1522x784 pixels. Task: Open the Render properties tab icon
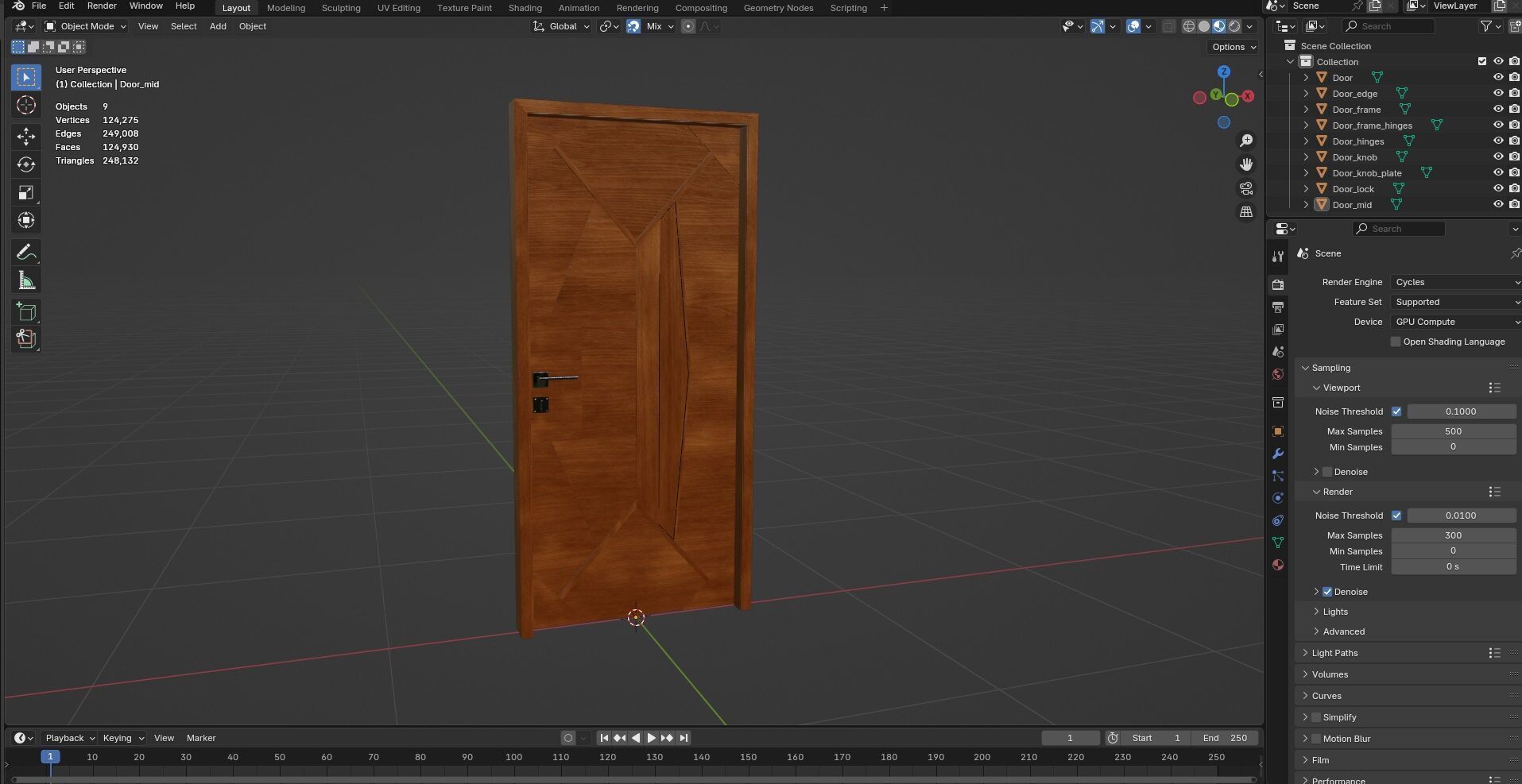(x=1278, y=284)
